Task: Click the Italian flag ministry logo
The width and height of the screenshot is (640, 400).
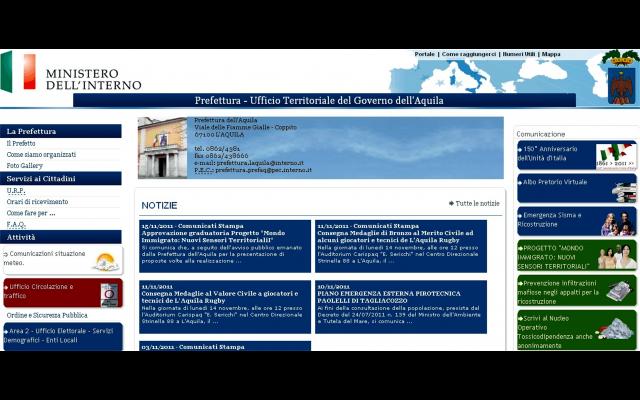Action: tap(18, 72)
